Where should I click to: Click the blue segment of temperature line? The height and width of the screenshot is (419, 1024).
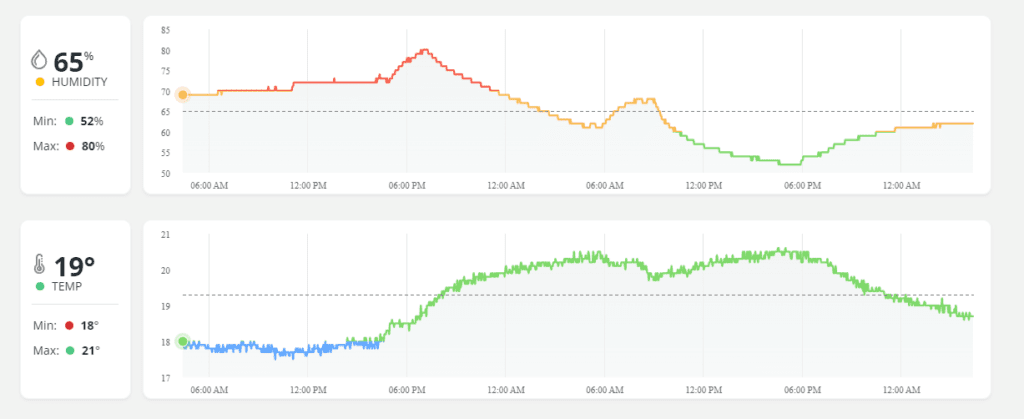coord(280,351)
